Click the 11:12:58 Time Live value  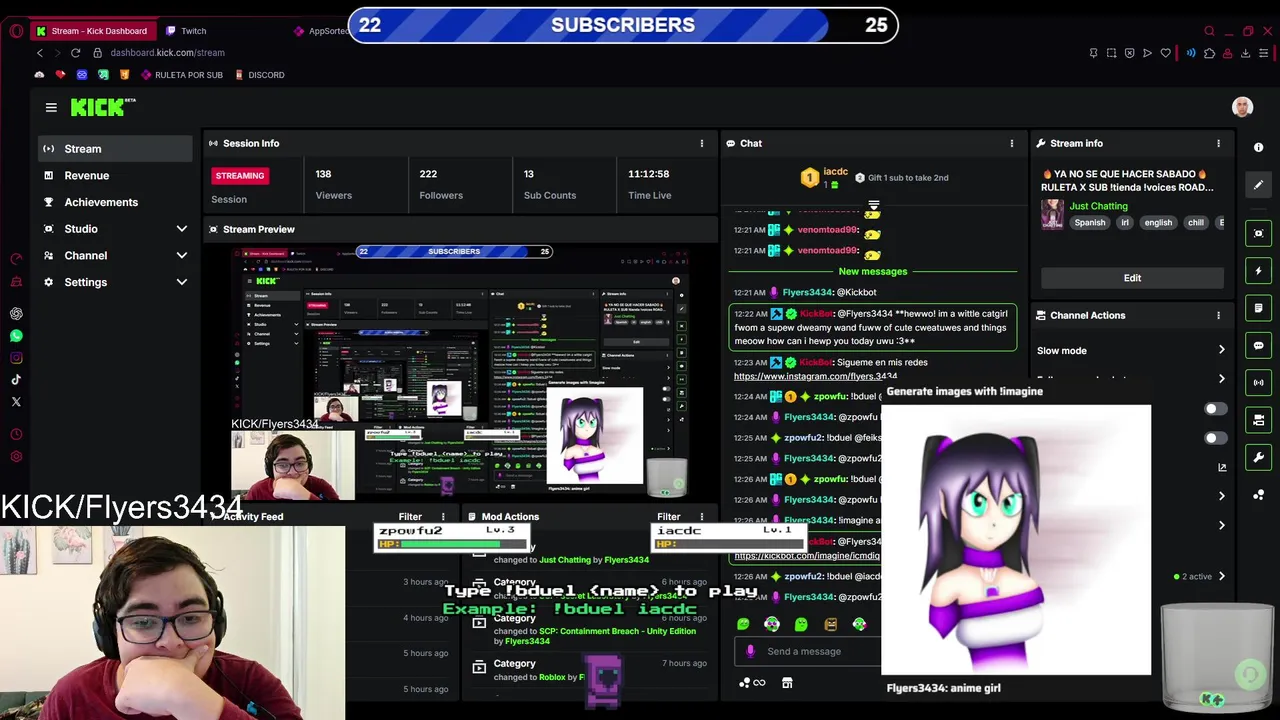click(649, 174)
